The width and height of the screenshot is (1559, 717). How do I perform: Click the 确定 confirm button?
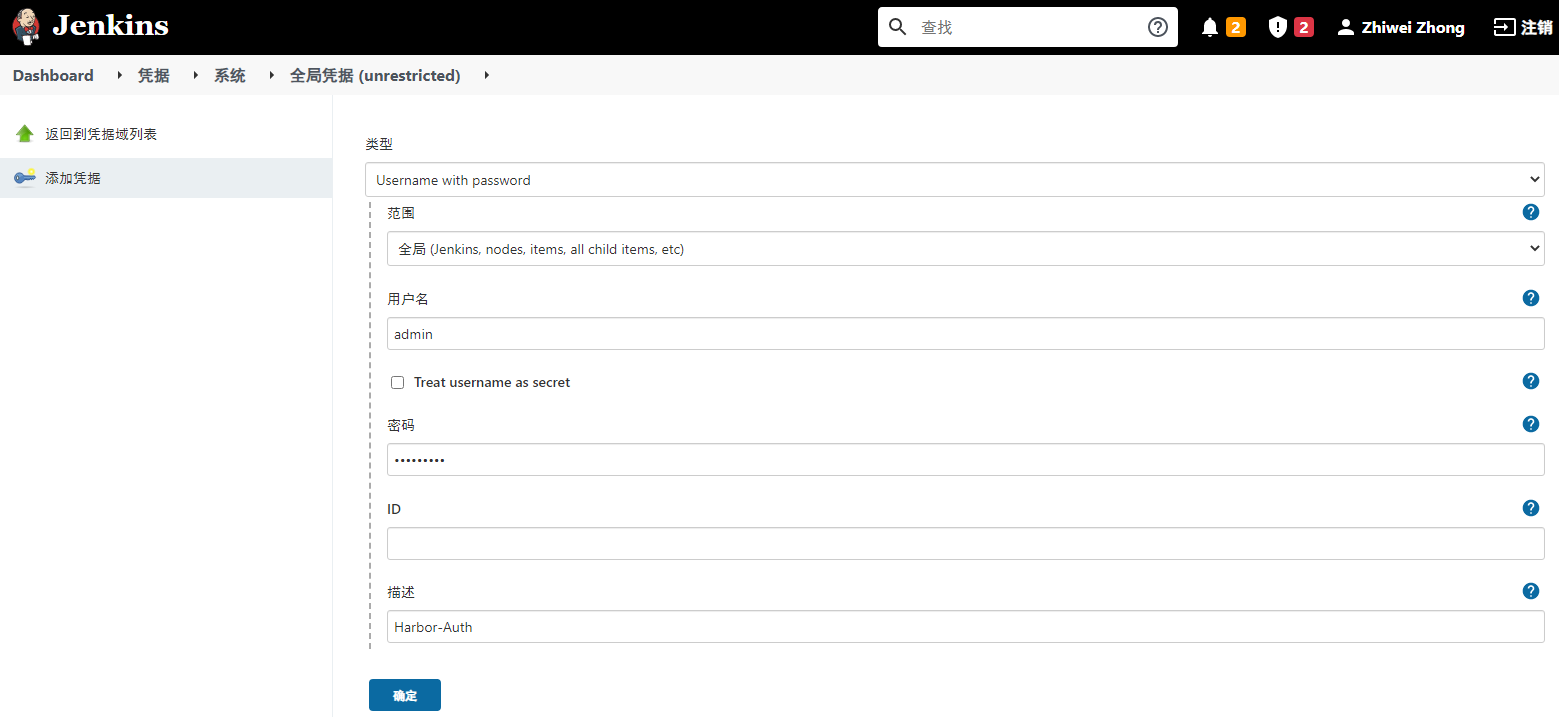(x=405, y=695)
